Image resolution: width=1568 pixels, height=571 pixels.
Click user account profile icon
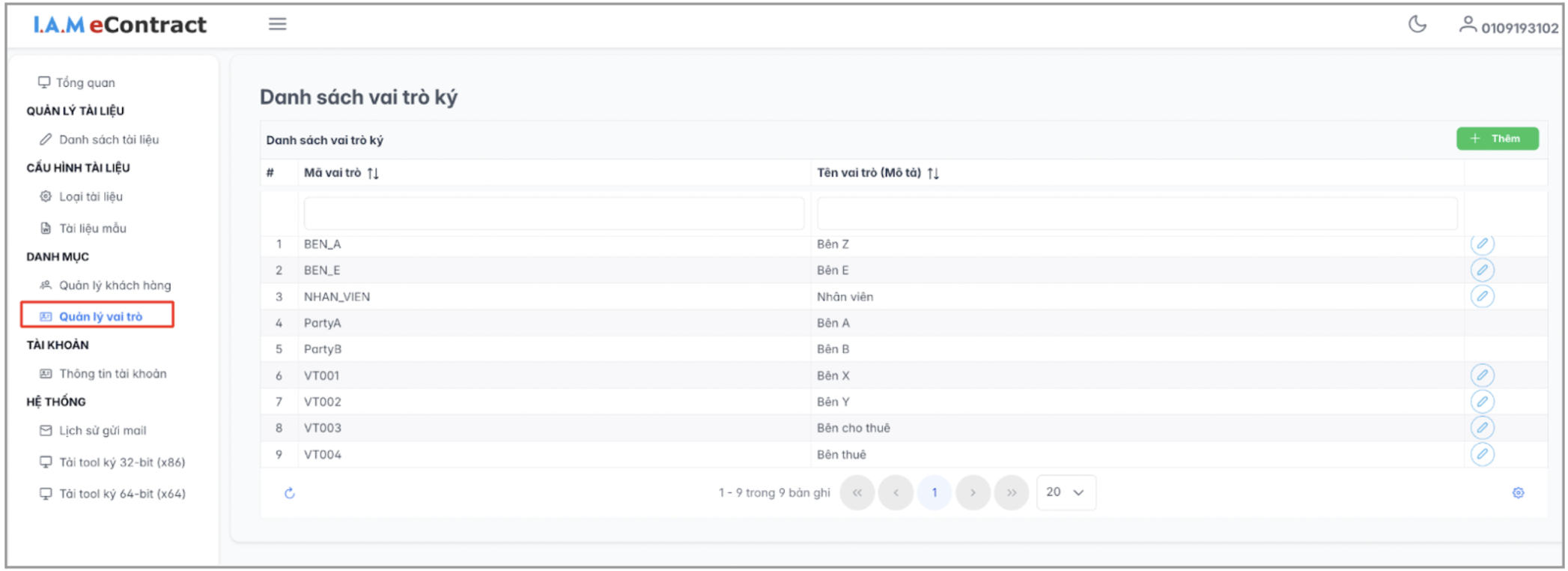[1467, 25]
